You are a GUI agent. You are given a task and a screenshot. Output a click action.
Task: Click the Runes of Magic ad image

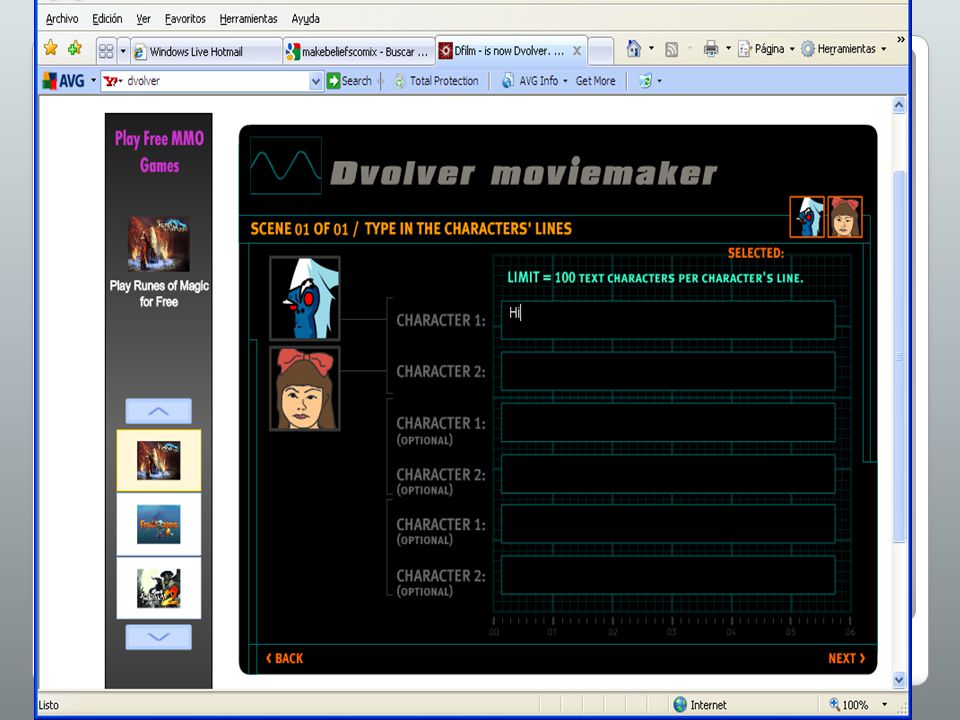coord(159,244)
